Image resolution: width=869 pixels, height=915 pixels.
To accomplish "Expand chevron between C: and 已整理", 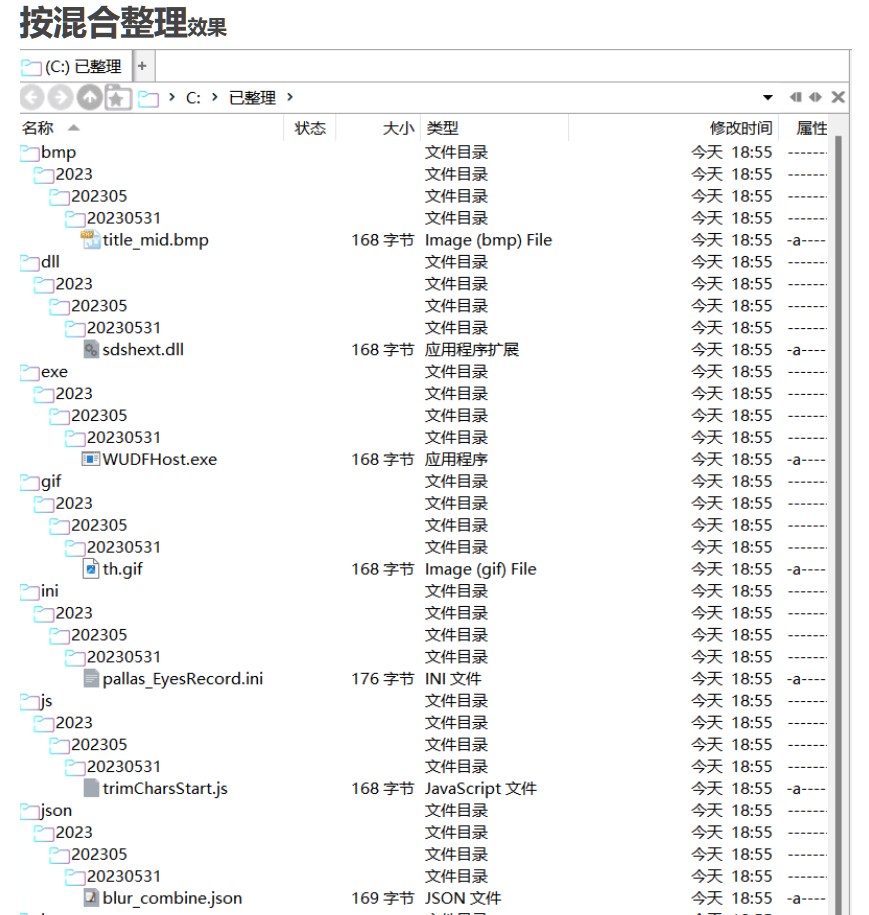I will [x=215, y=97].
